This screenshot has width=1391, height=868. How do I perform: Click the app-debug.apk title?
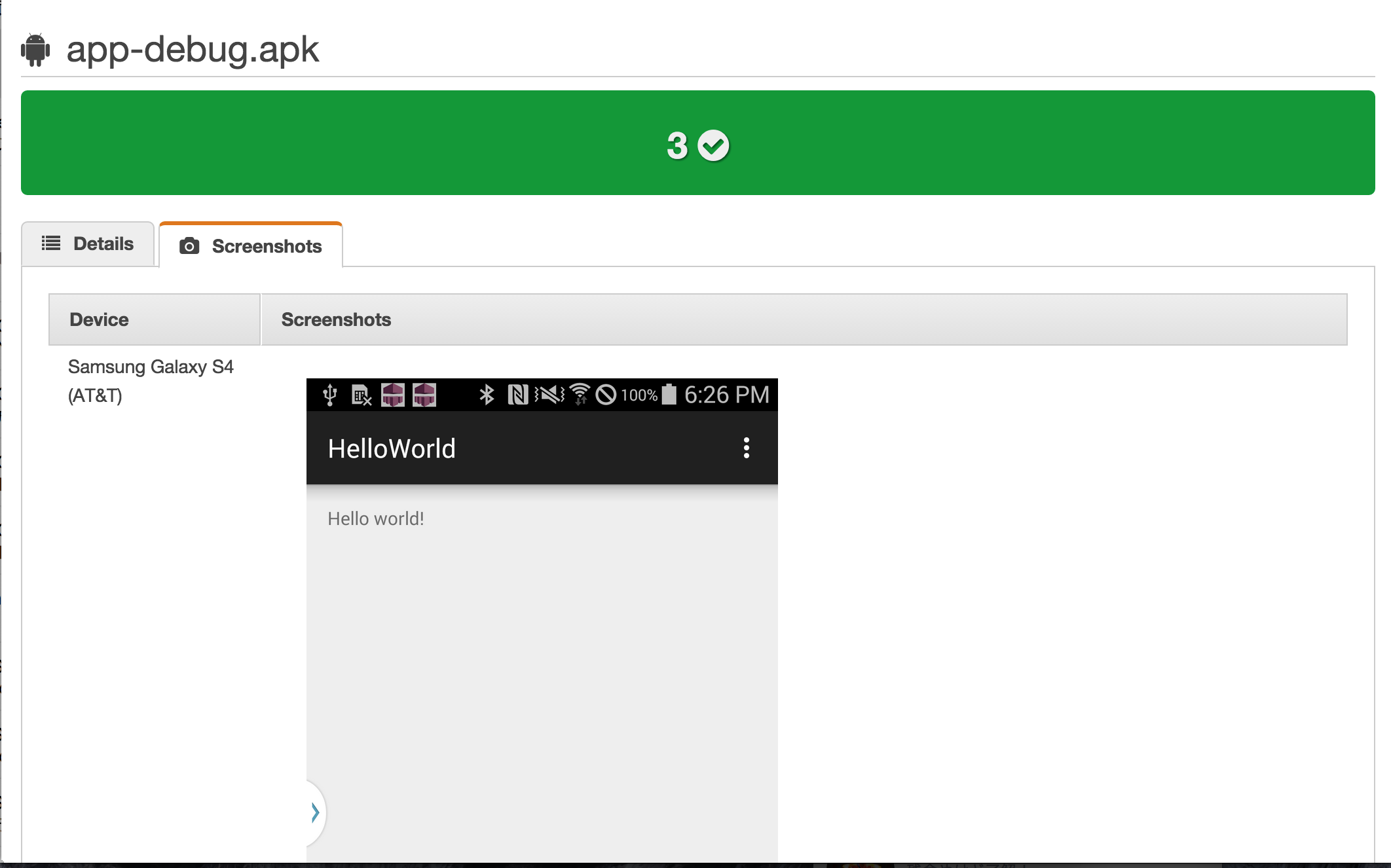point(193,50)
